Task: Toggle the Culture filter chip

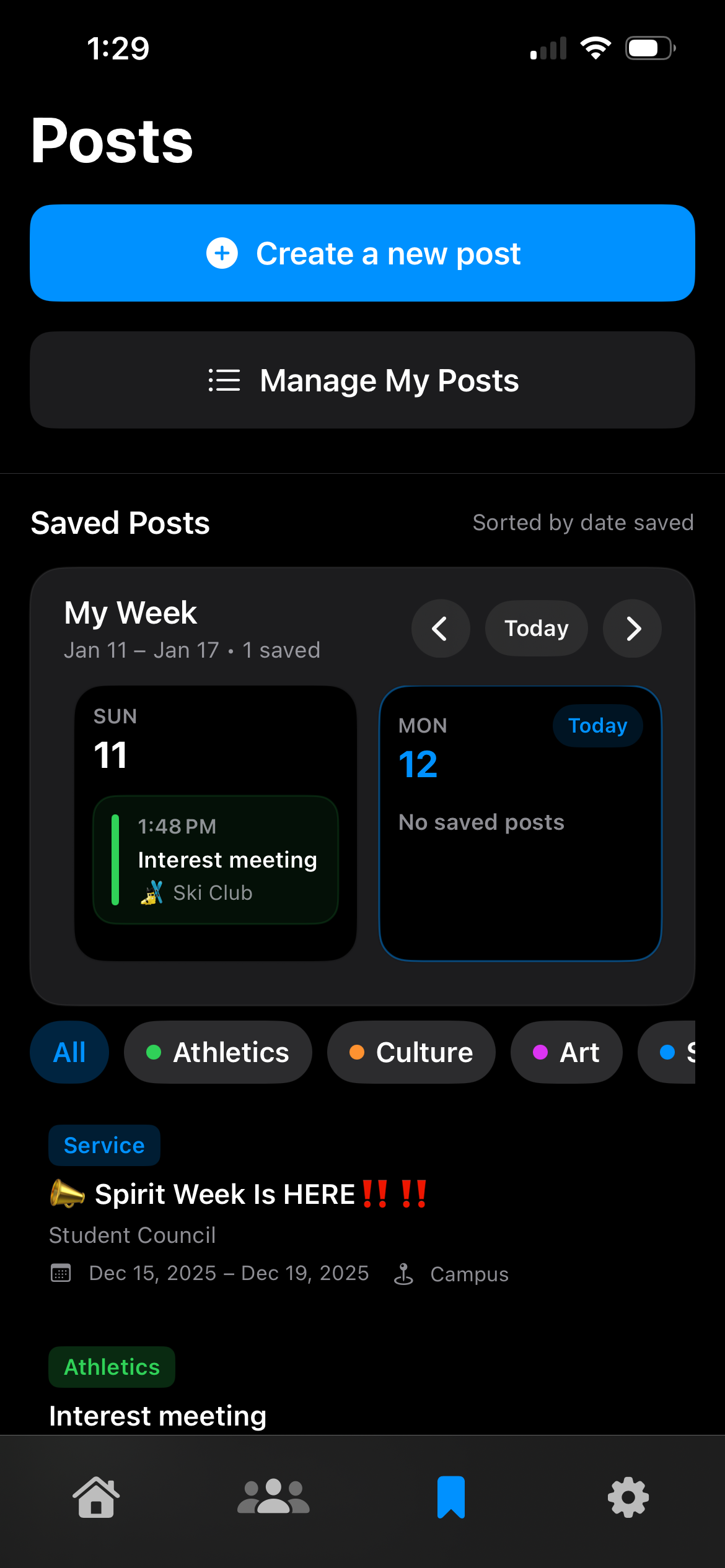Action: (411, 1052)
